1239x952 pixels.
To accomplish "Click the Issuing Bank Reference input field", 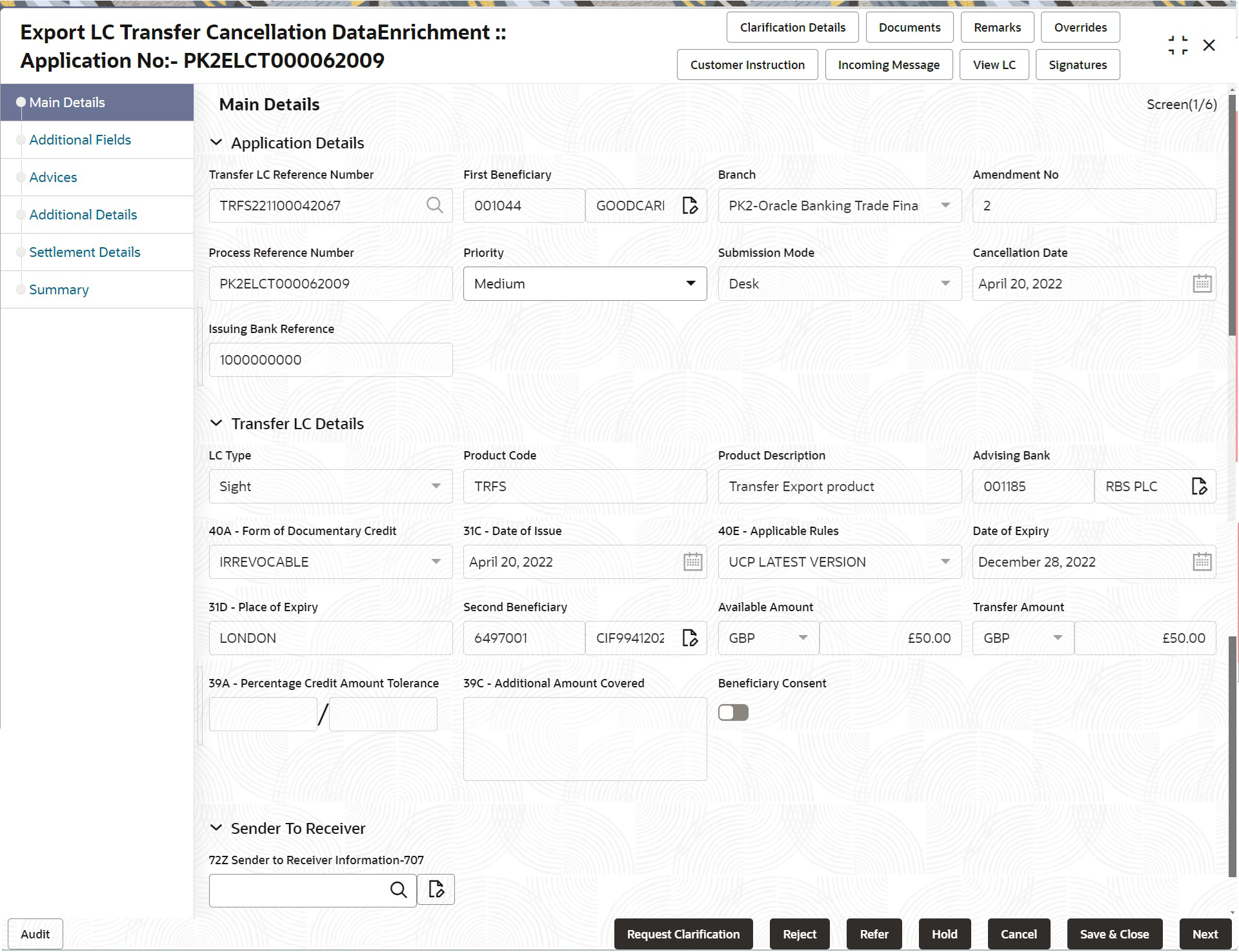I will click(330, 360).
